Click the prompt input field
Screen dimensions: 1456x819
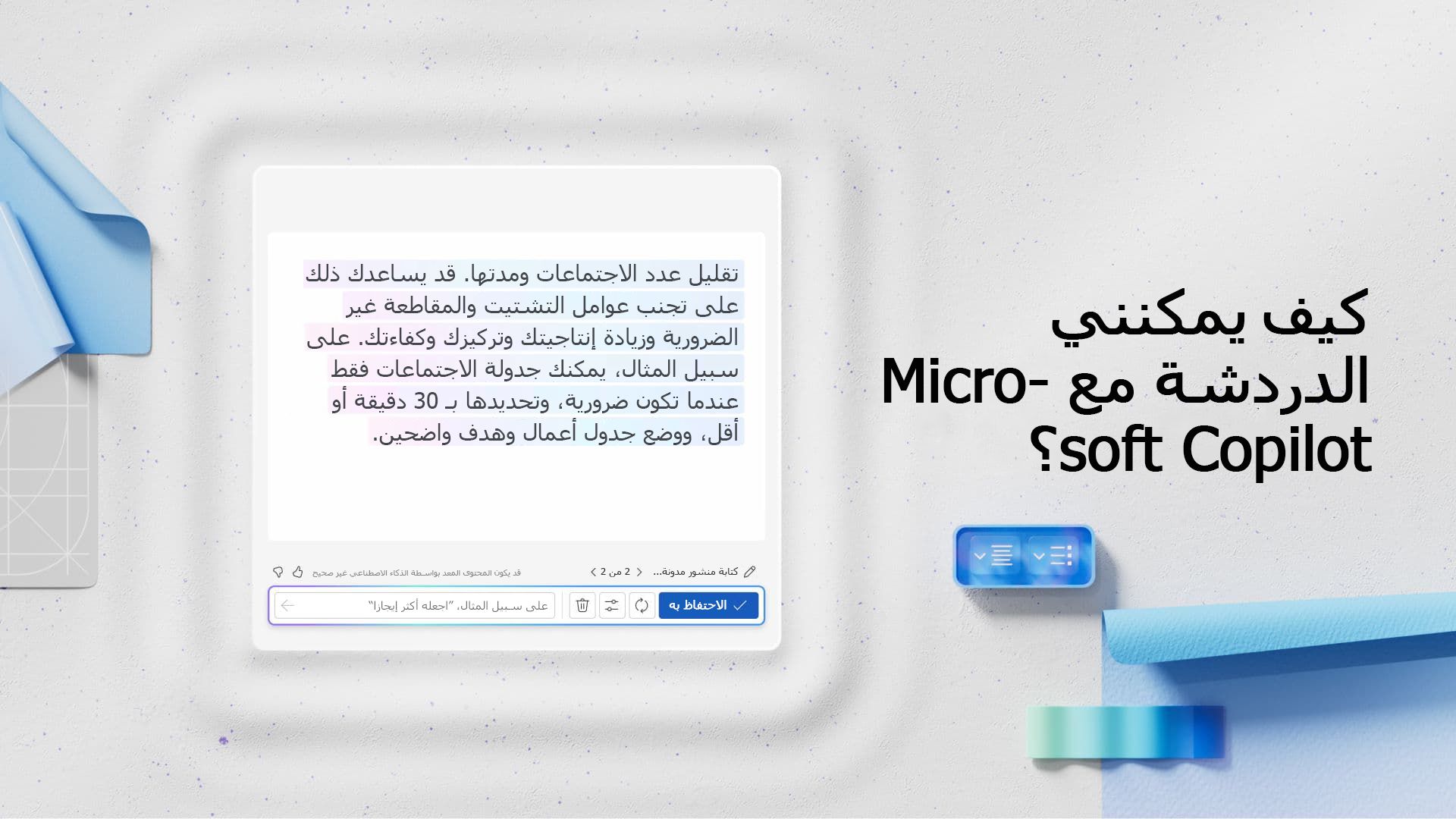[x=415, y=605]
